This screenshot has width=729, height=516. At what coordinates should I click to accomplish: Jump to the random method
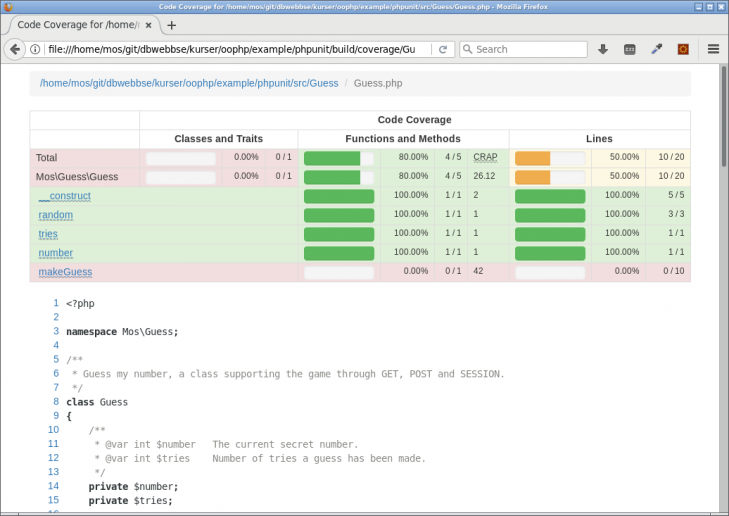[x=55, y=215]
